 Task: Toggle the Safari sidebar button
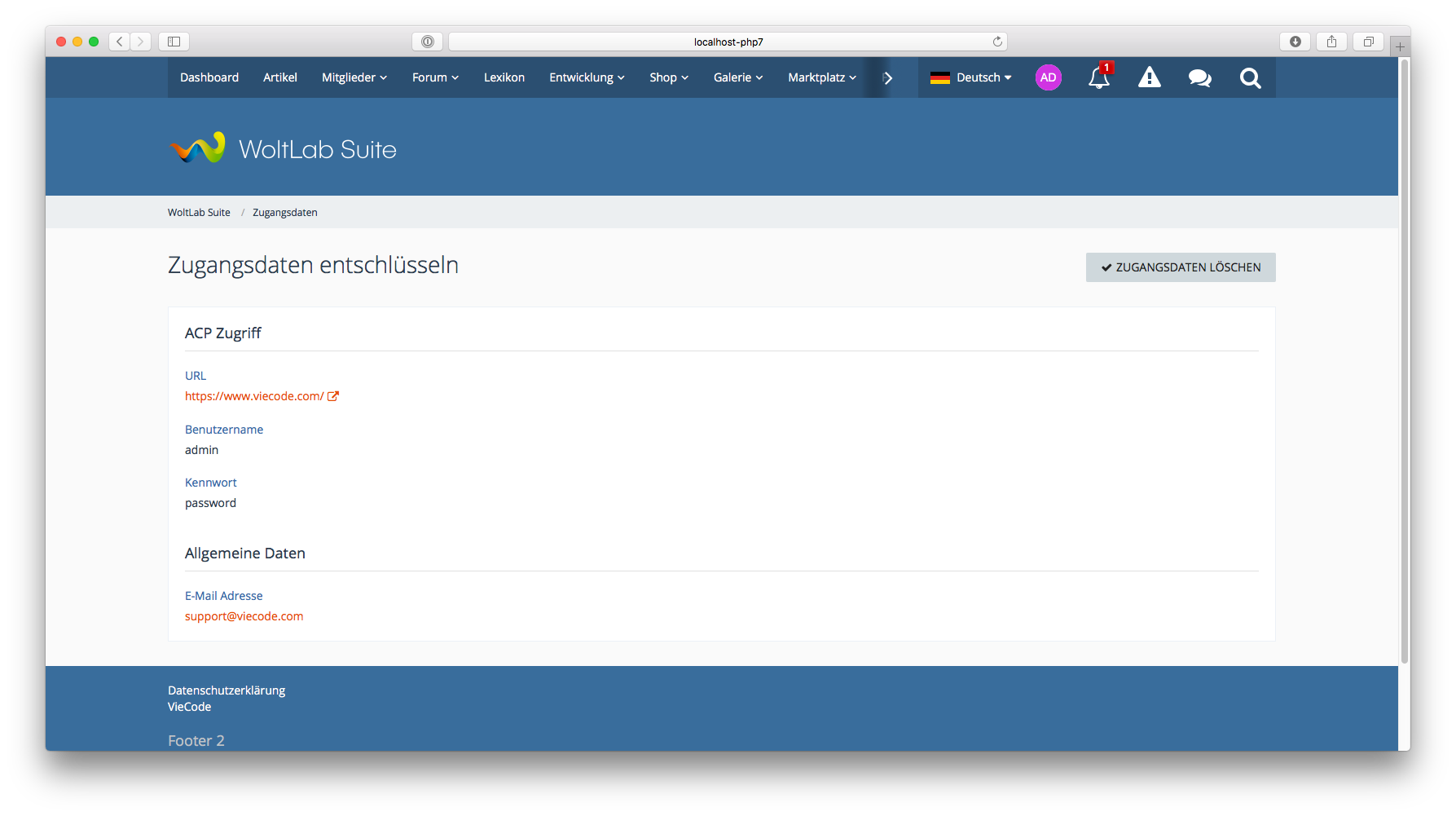pos(174,42)
